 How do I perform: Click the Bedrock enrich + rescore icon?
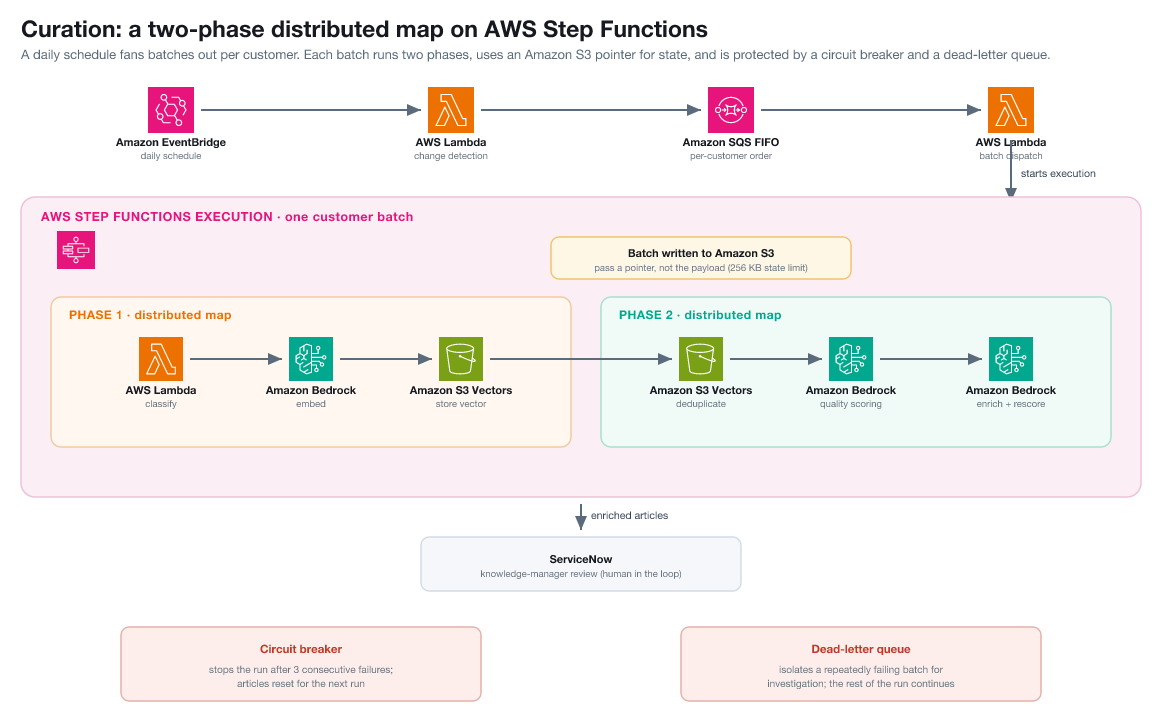[1011, 359]
